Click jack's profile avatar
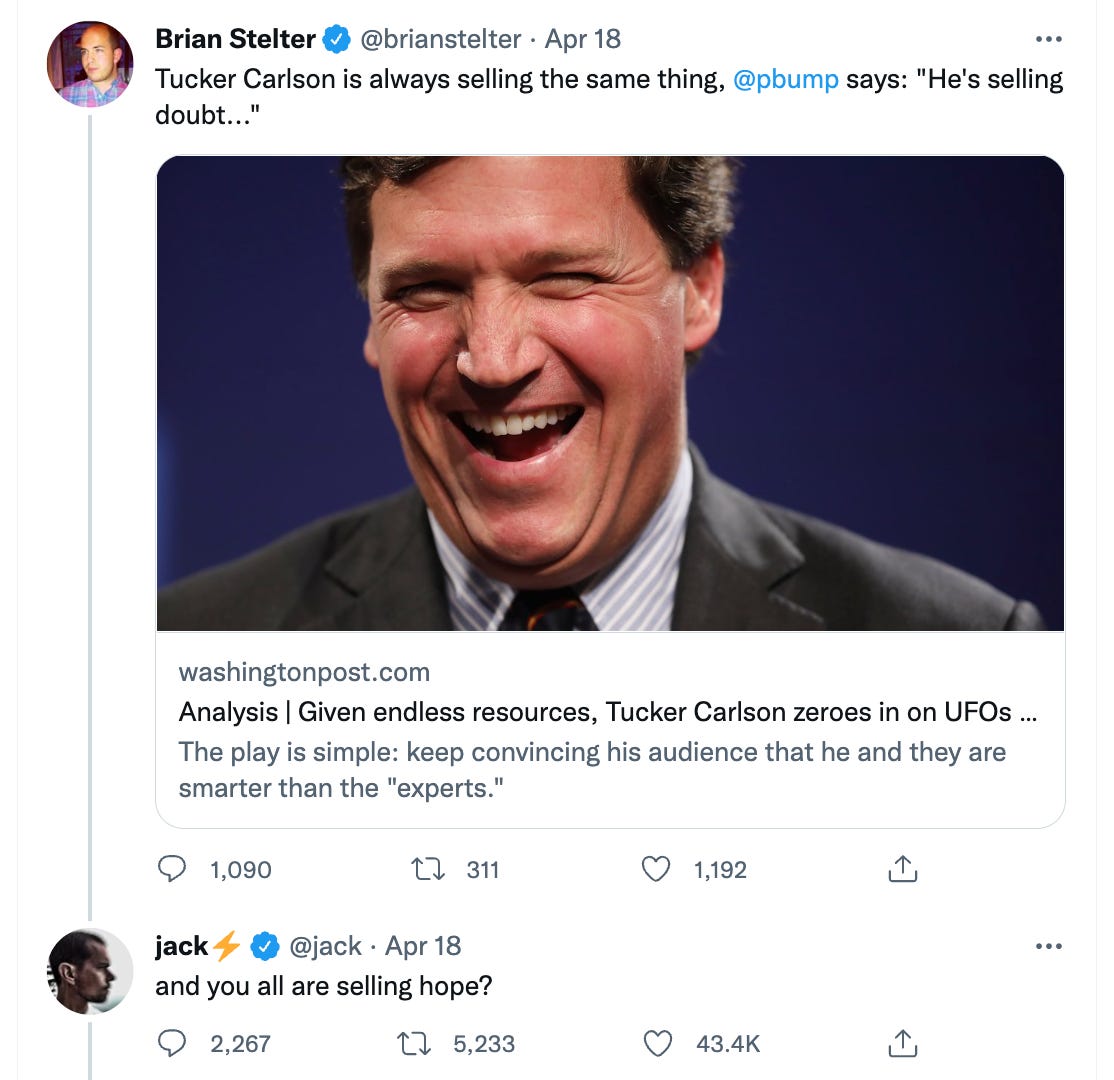1114x1080 pixels. (x=90, y=971)
